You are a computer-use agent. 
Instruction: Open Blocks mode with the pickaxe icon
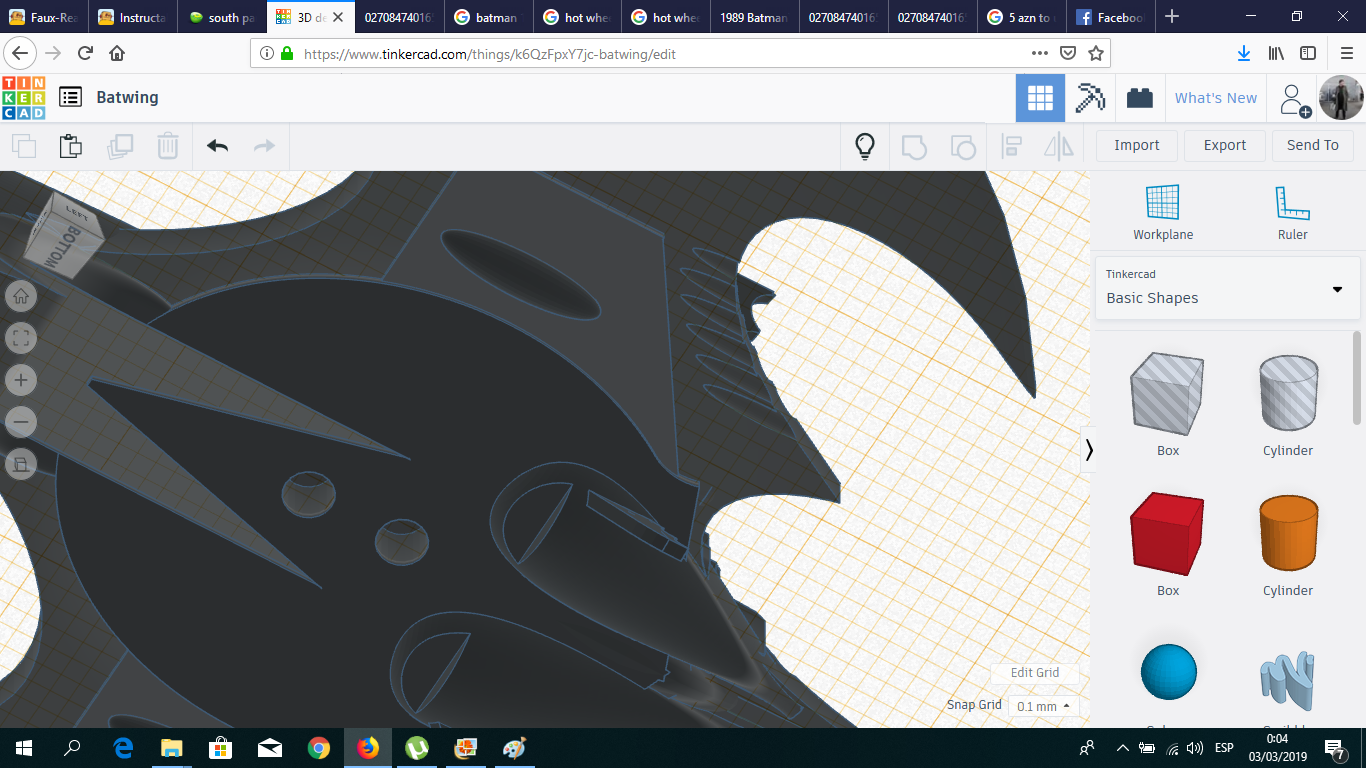[1089, 98]
